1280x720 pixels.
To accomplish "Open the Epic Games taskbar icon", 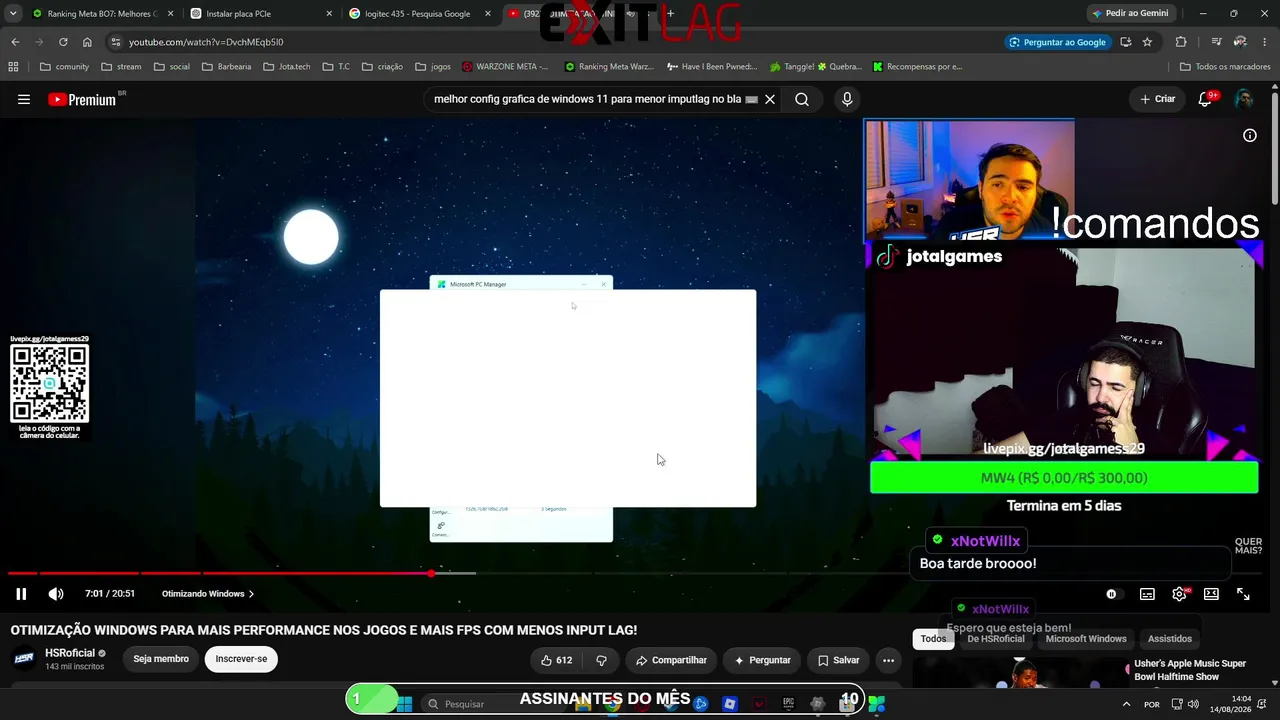I will [788, 704].
